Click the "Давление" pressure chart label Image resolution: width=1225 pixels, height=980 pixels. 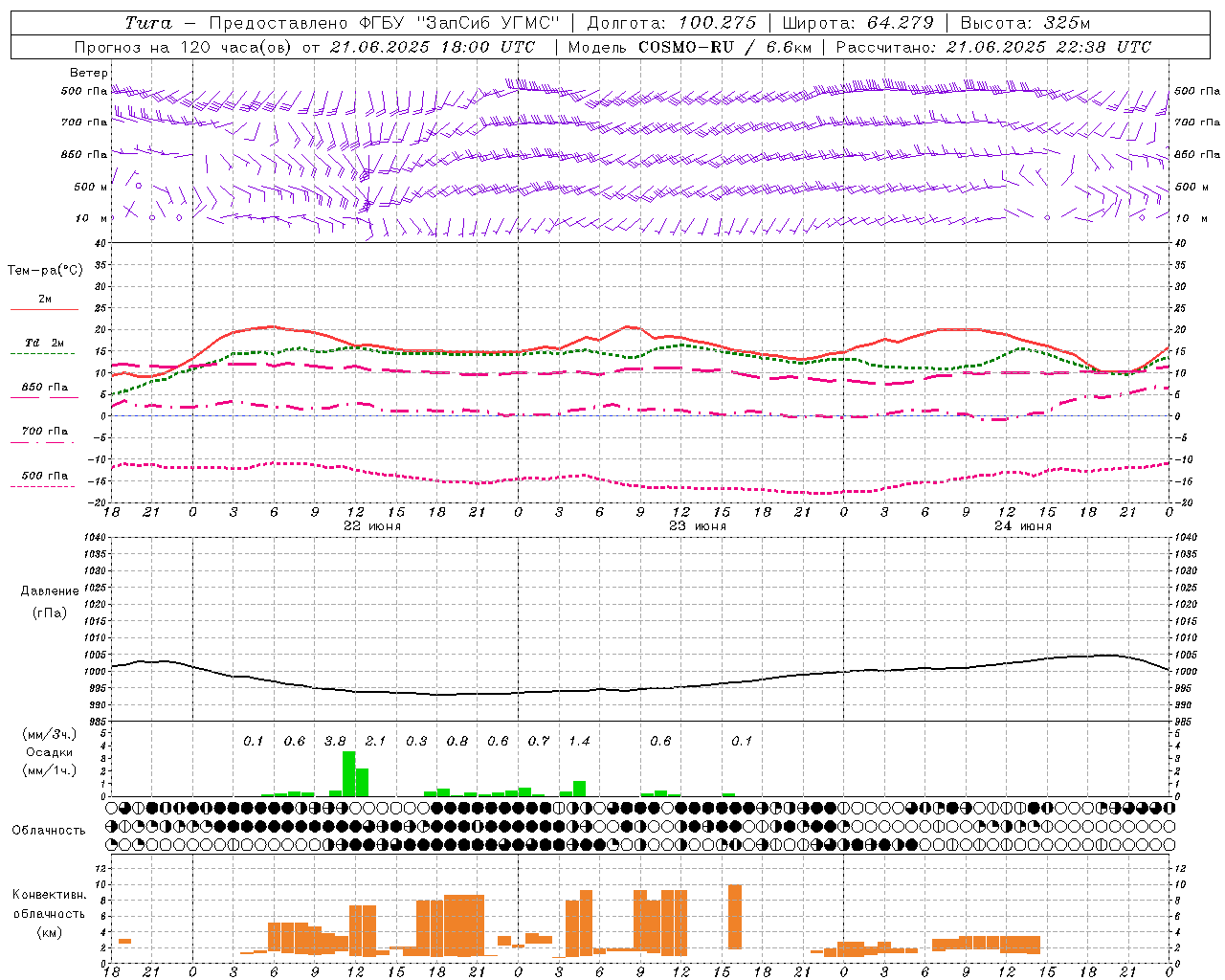click(50, 591)
